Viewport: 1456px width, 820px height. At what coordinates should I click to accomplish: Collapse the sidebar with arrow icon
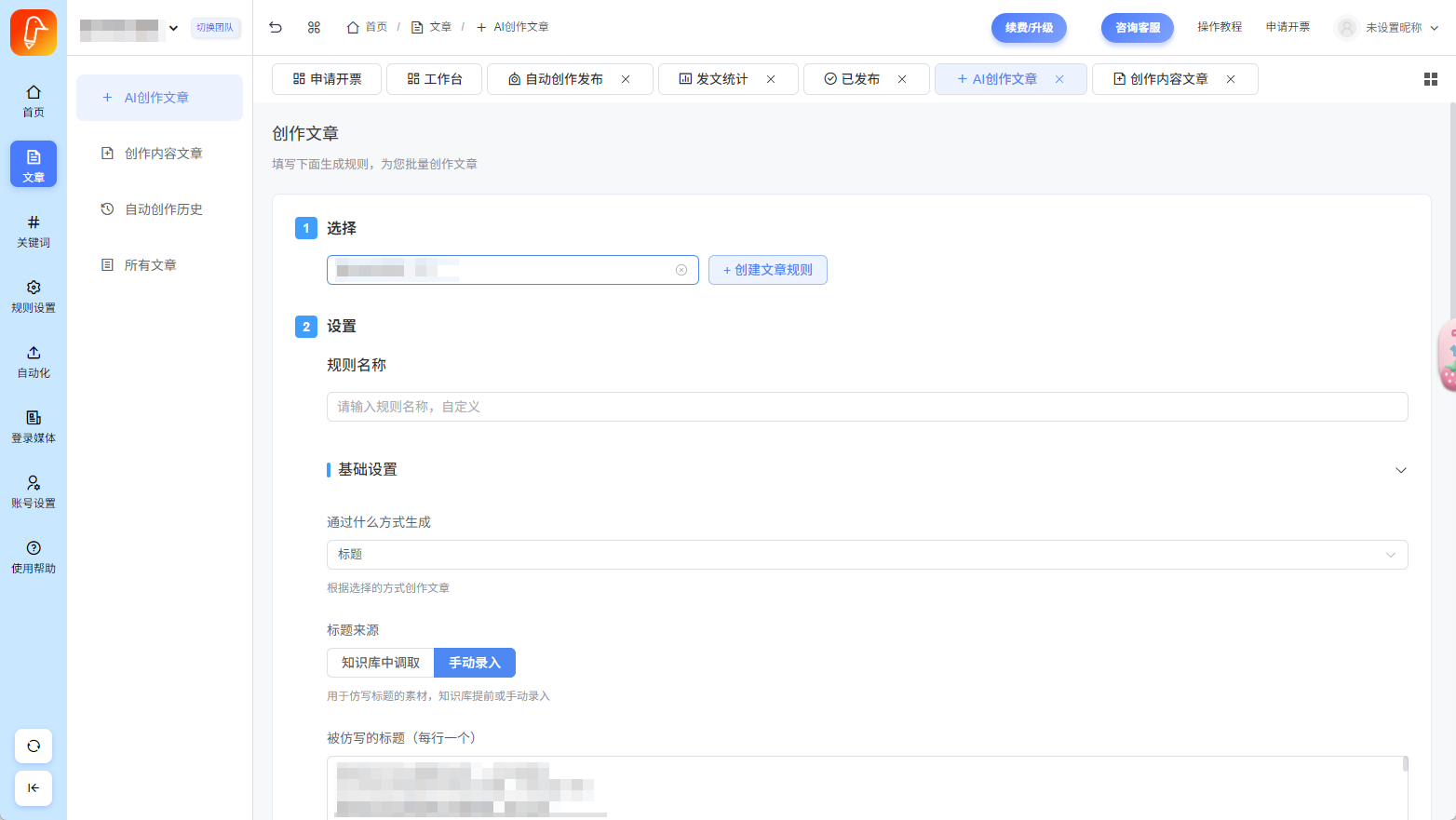point(34,787)
